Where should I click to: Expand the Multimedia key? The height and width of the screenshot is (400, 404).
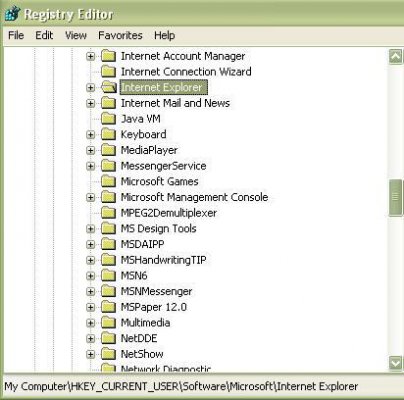[90, 323]
